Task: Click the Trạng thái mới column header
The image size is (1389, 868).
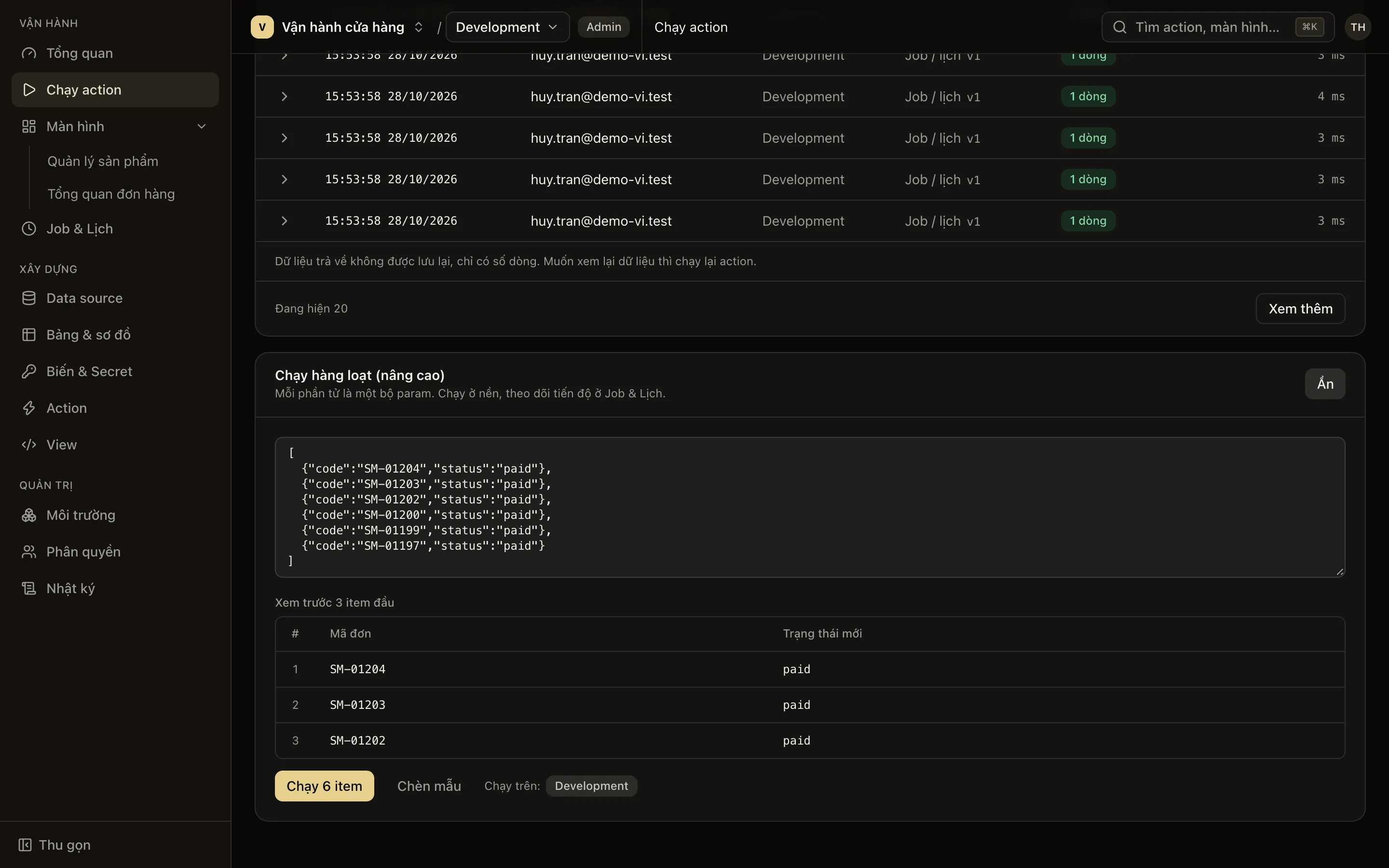Action: click(x=822, y=634)
